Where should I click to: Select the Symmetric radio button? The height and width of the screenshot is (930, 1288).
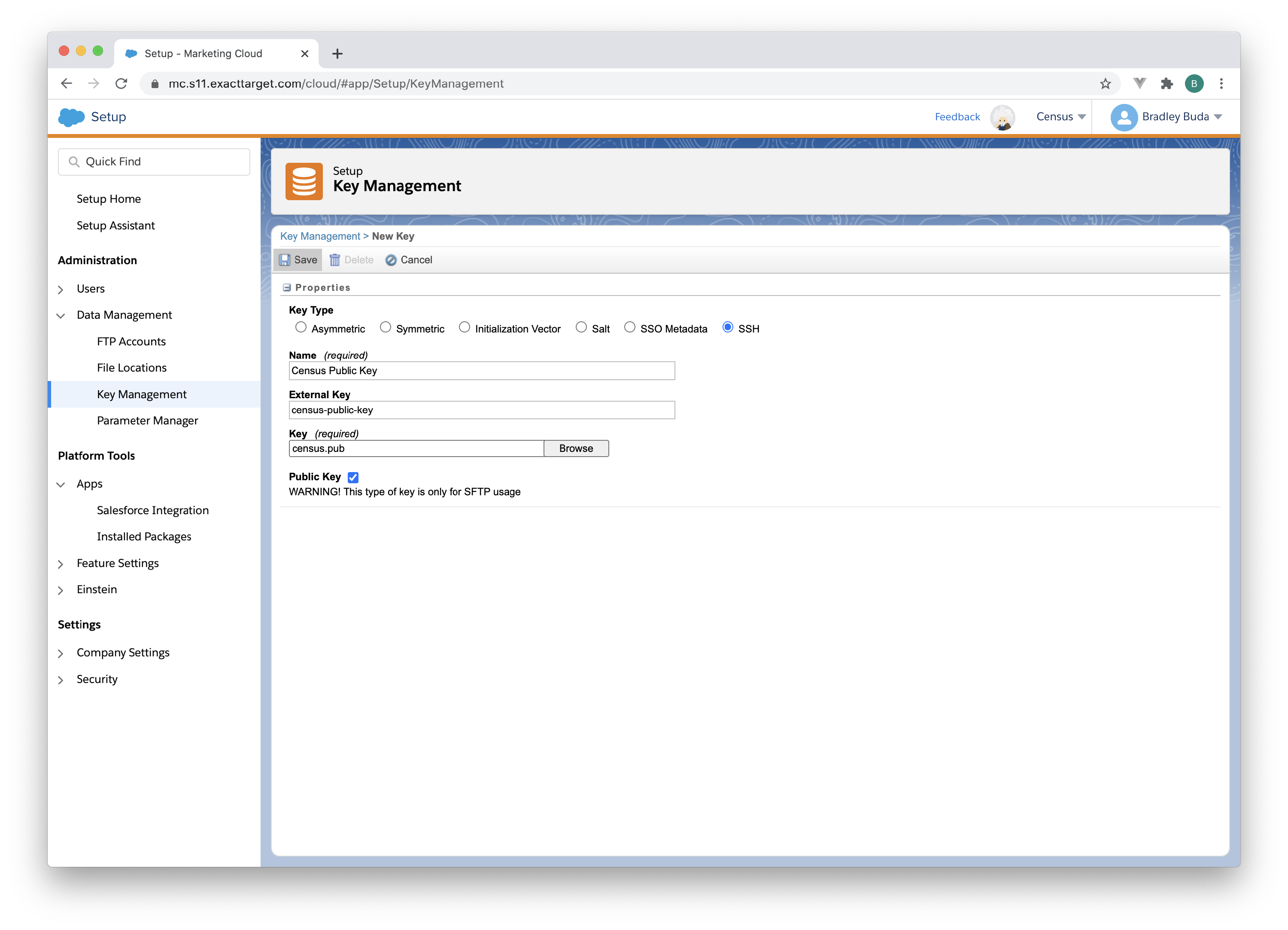click(386, 327)
